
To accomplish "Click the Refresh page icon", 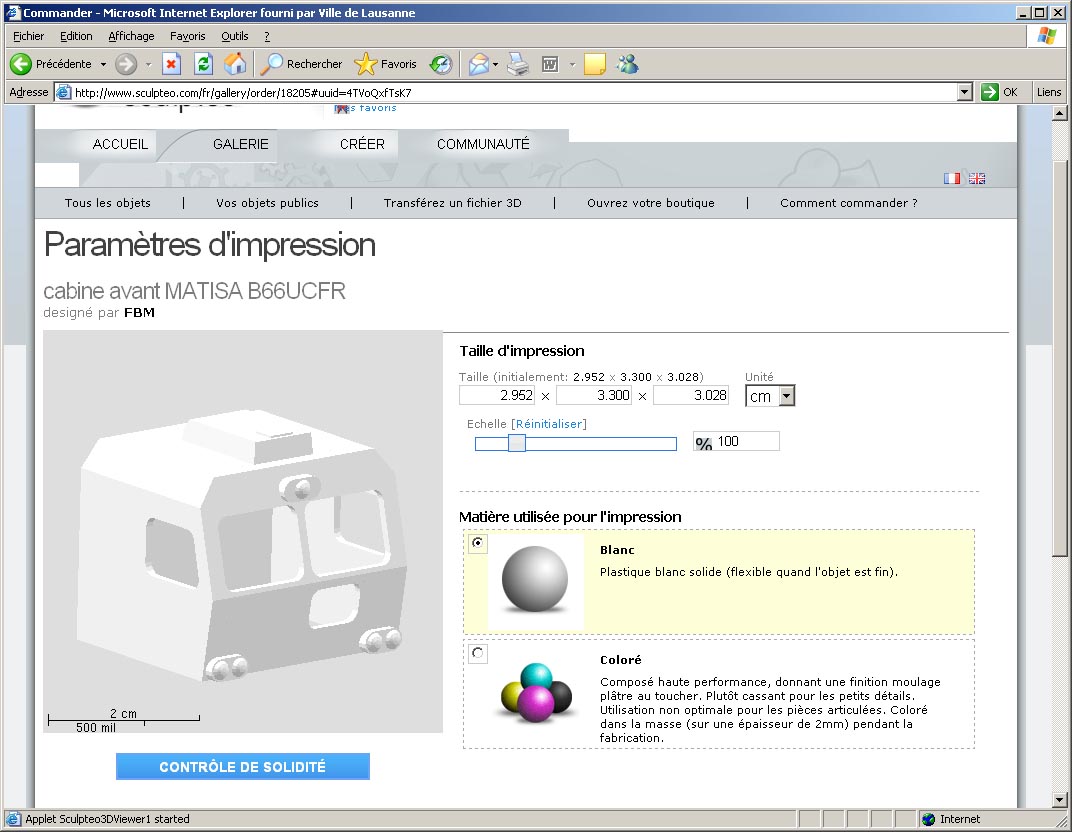I will (203, 64).
